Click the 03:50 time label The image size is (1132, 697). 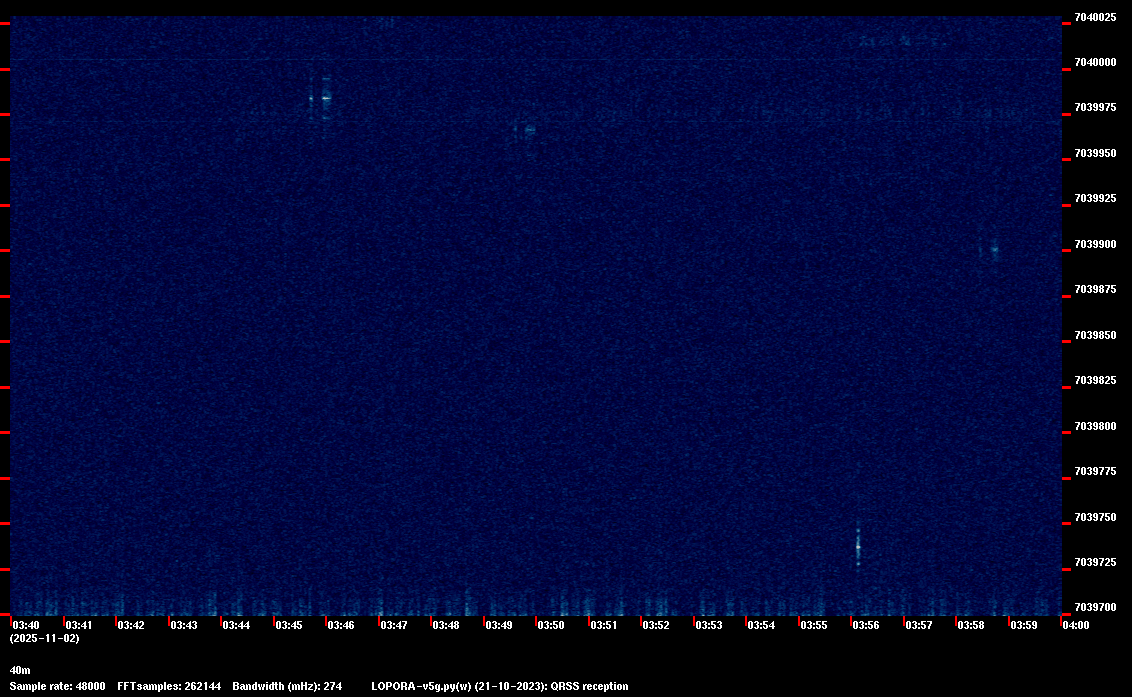551,625
